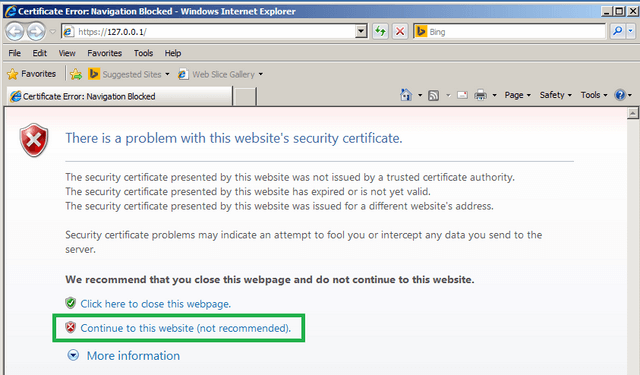Open the Safety dropdown menu
The image size is (640, 375).
click(556, 95)
